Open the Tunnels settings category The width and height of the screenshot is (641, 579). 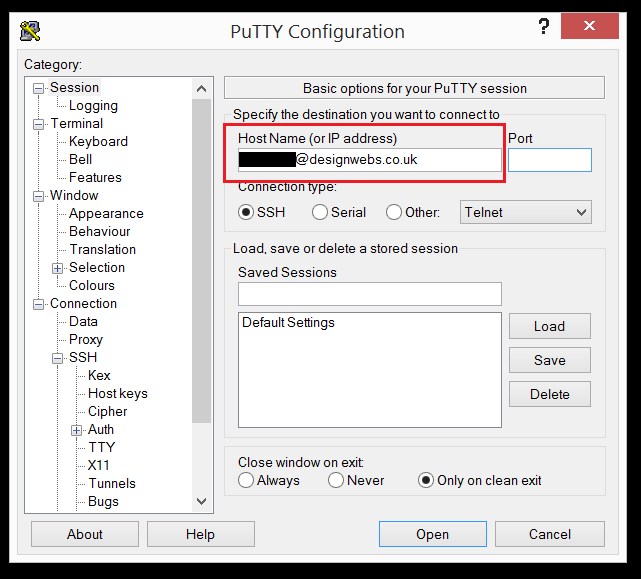pyautogui.click(x=111, y=483)
